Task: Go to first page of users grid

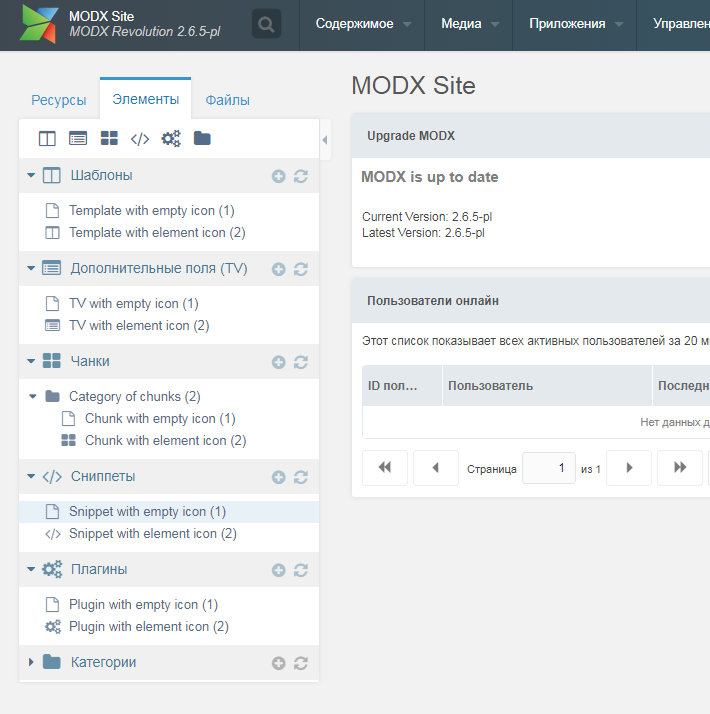Action: 385,468
